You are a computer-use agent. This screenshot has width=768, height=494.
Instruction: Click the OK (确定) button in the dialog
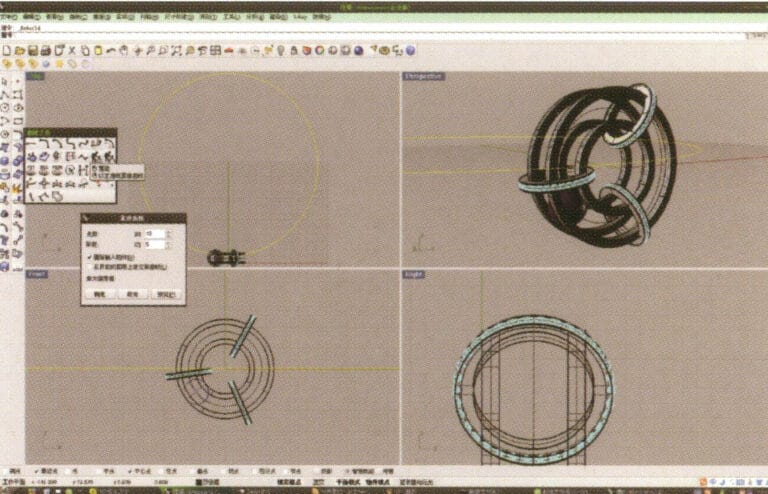pos(99,294)
